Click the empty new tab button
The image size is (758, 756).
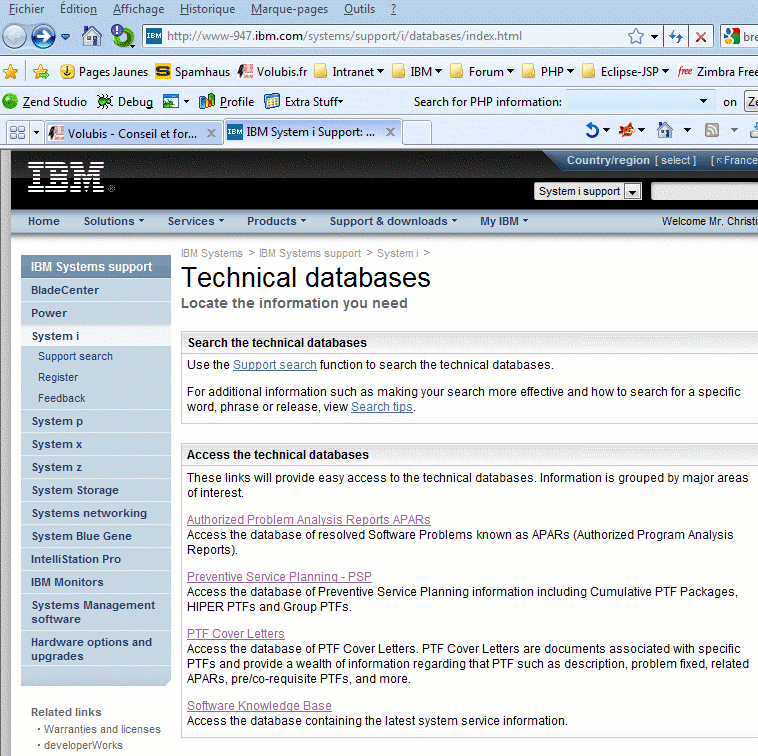click(417, 132)
